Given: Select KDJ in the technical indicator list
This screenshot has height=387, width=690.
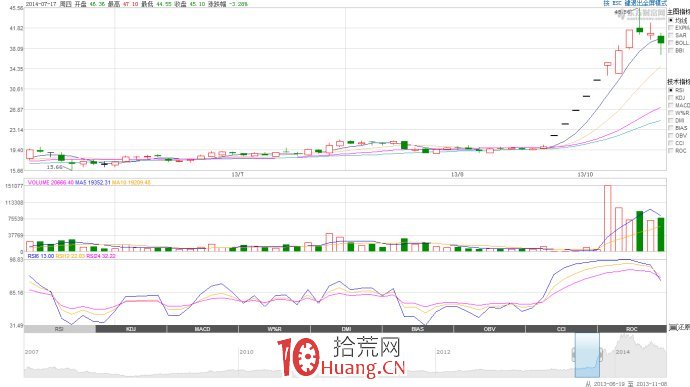Looking at the screenshot, I should [x=671, y=98].
